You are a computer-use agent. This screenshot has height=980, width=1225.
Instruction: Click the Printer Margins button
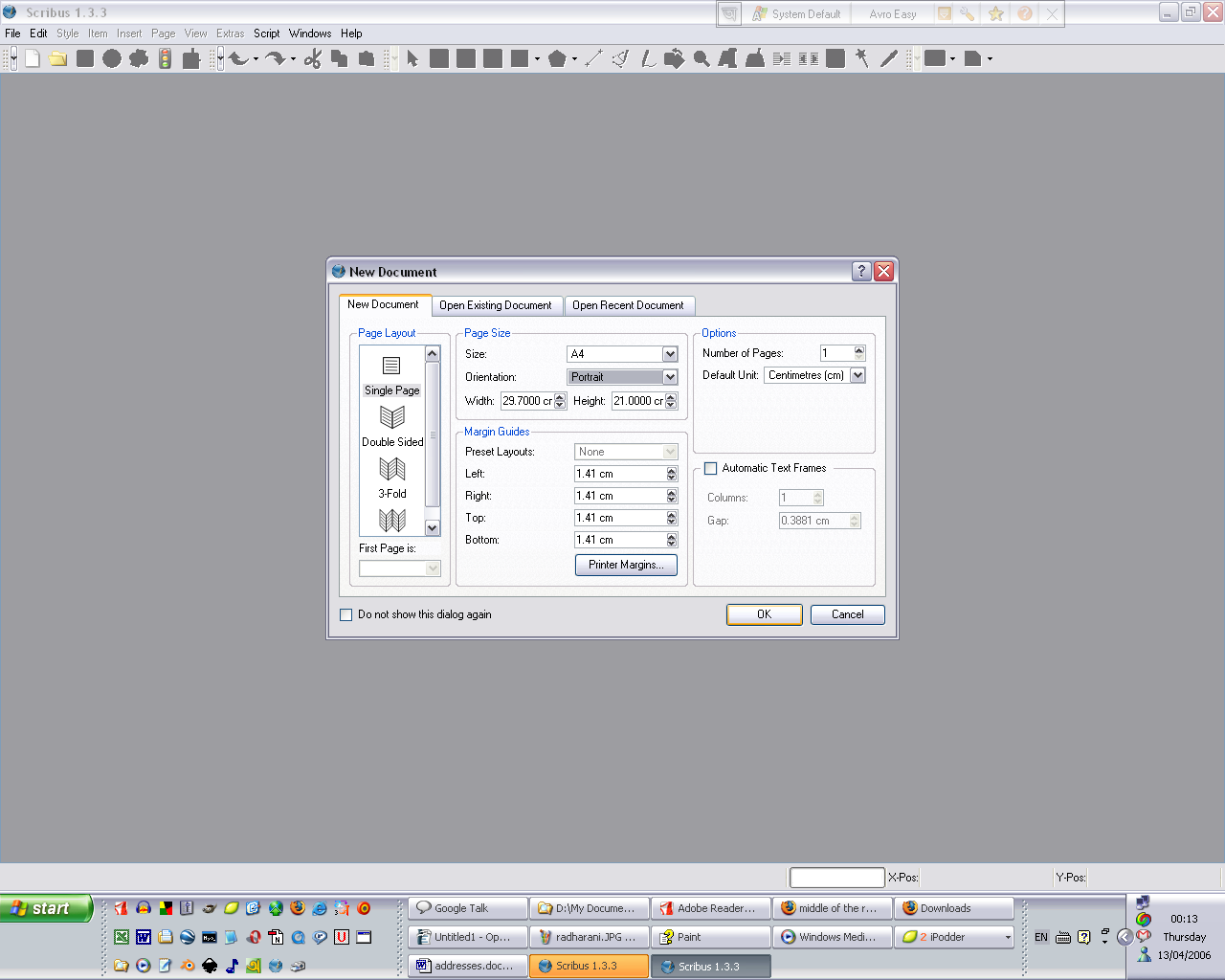626,565
